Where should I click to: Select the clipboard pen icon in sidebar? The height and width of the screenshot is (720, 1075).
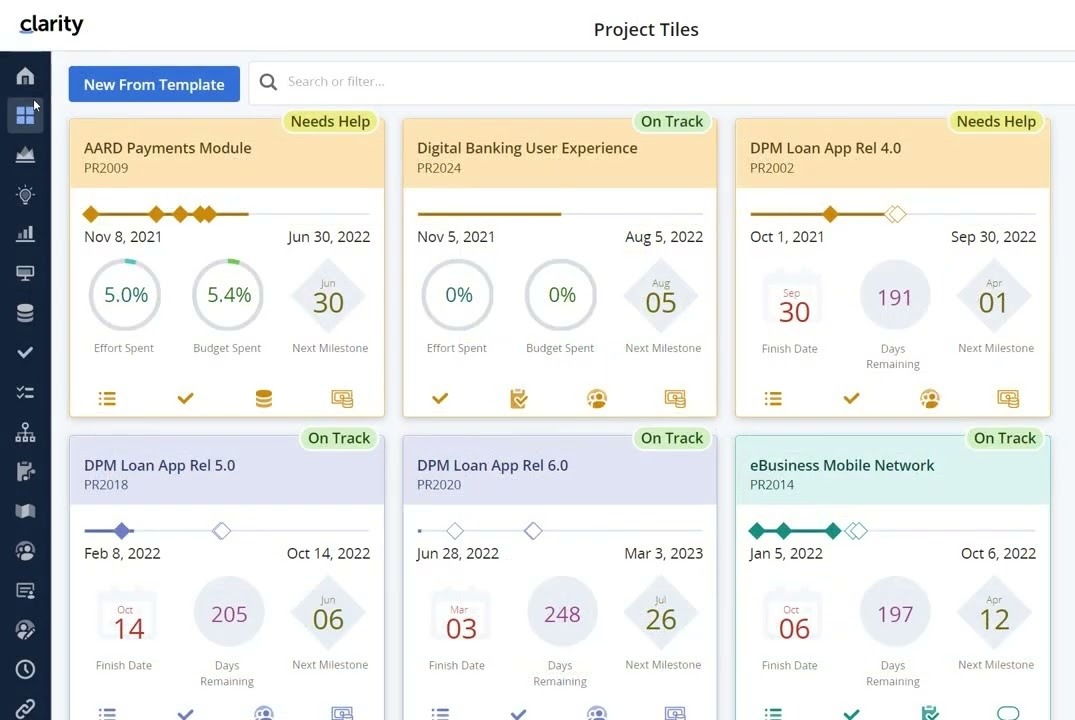[25, 472]
